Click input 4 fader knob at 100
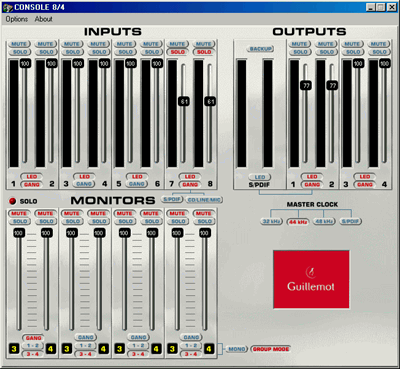This screenshot has height=369, width=400. click(x=104, y=64)
